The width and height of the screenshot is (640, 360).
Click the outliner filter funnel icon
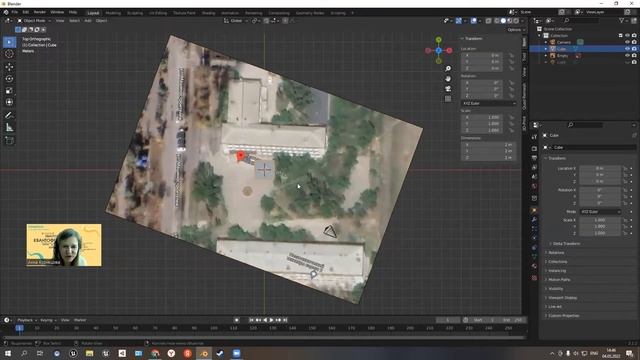tap(621, 20)
